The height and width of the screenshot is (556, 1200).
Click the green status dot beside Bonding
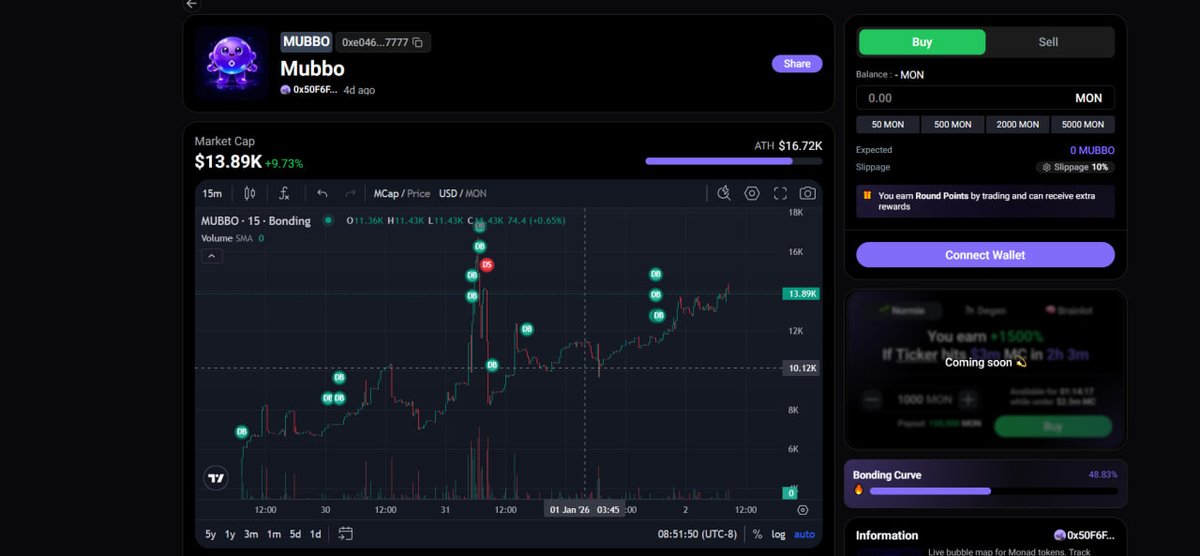point(328,220)
